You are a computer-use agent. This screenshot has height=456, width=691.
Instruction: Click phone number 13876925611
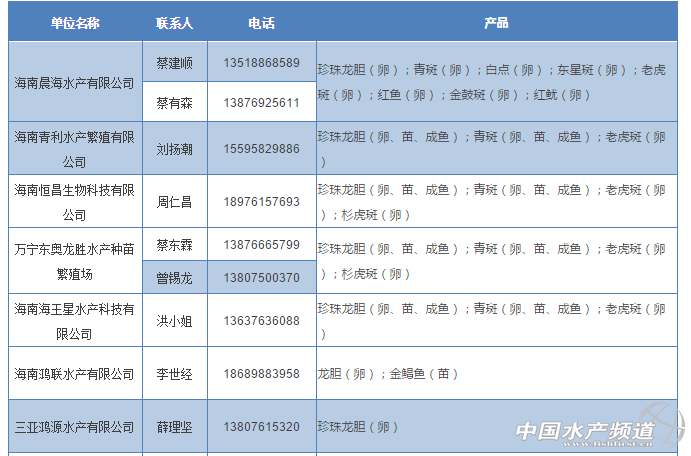[261, 103]
